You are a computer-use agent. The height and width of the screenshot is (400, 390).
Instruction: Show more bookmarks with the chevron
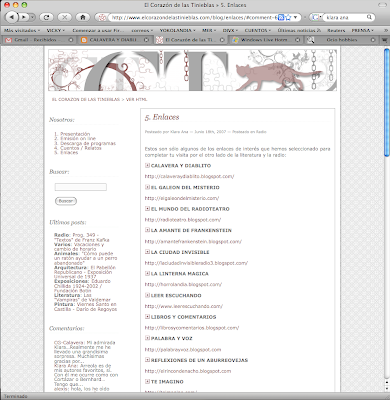(385, 30)
